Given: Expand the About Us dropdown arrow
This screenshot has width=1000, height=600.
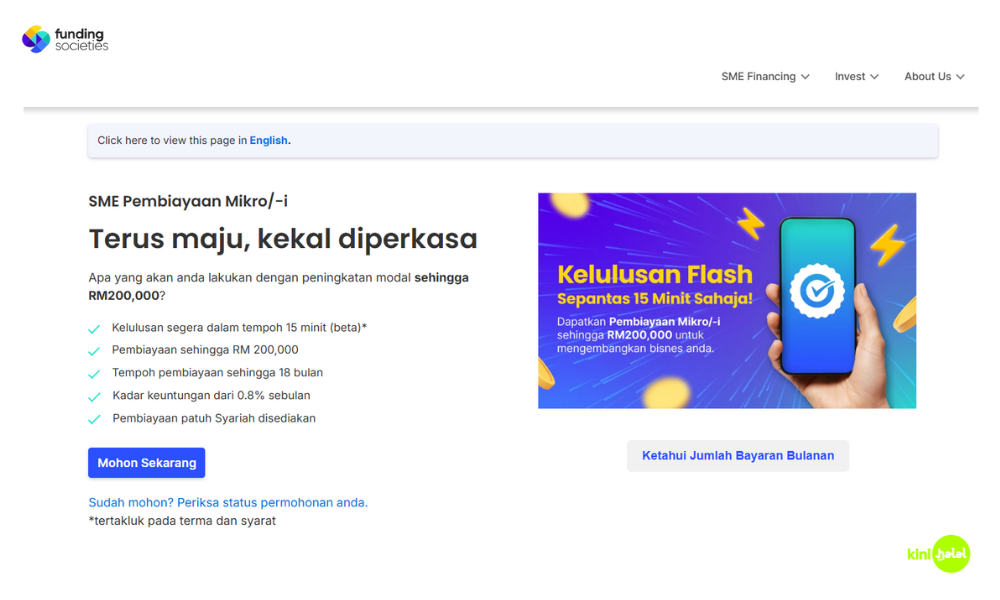Looking at the screenshot, I should pyautogui.click(x=960, y=77).
